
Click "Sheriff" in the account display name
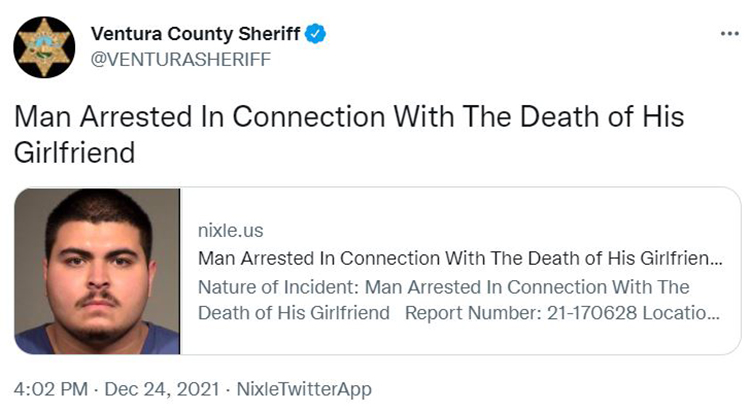point(269,34)
